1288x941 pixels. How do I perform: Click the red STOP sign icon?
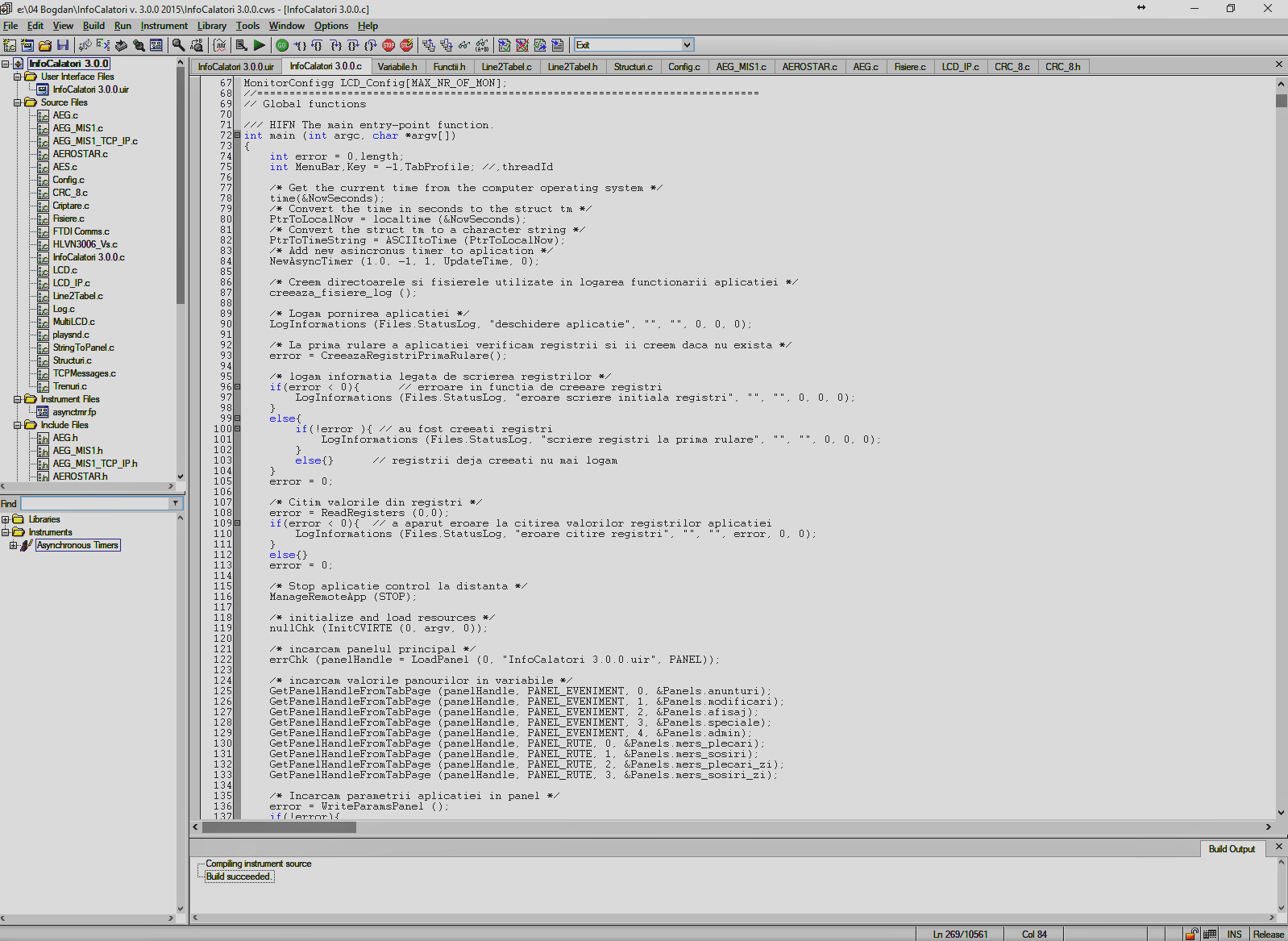click(388, 45)
